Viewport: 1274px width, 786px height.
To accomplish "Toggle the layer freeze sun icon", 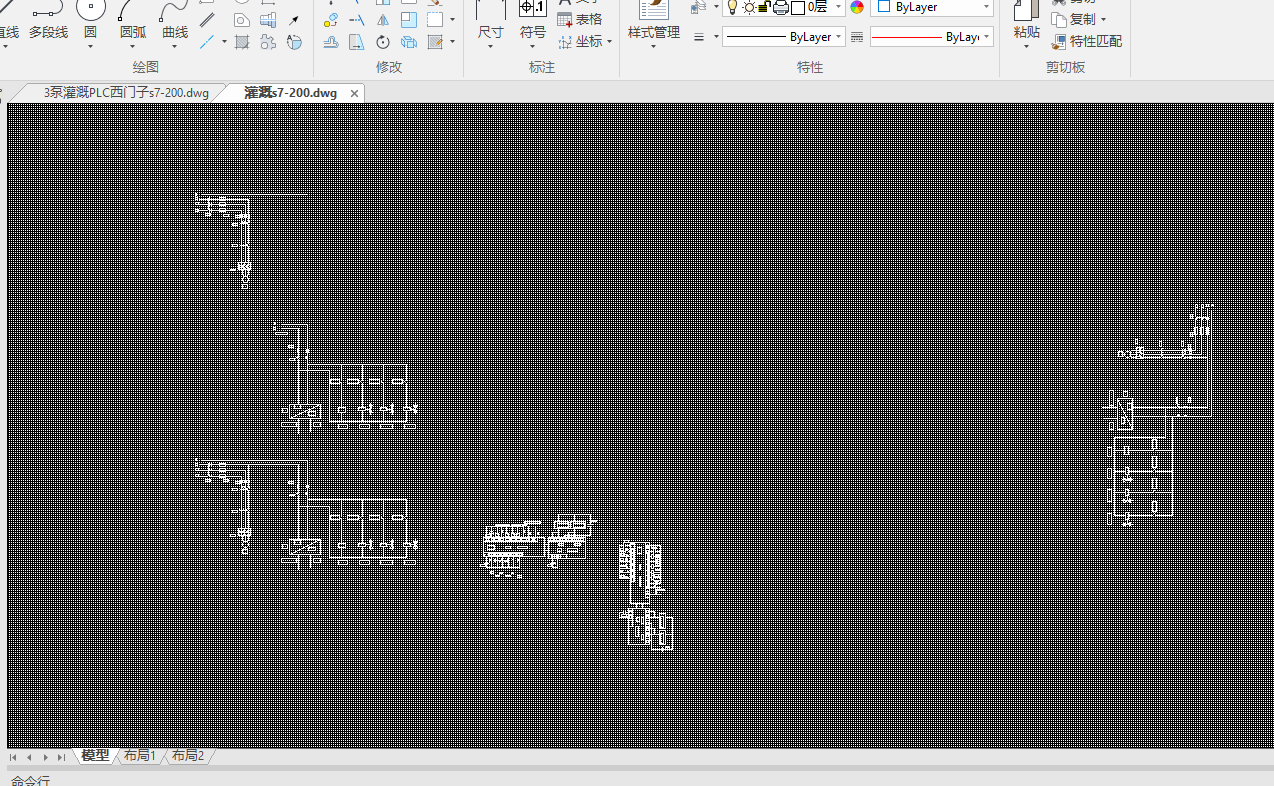I will [749, 8].
